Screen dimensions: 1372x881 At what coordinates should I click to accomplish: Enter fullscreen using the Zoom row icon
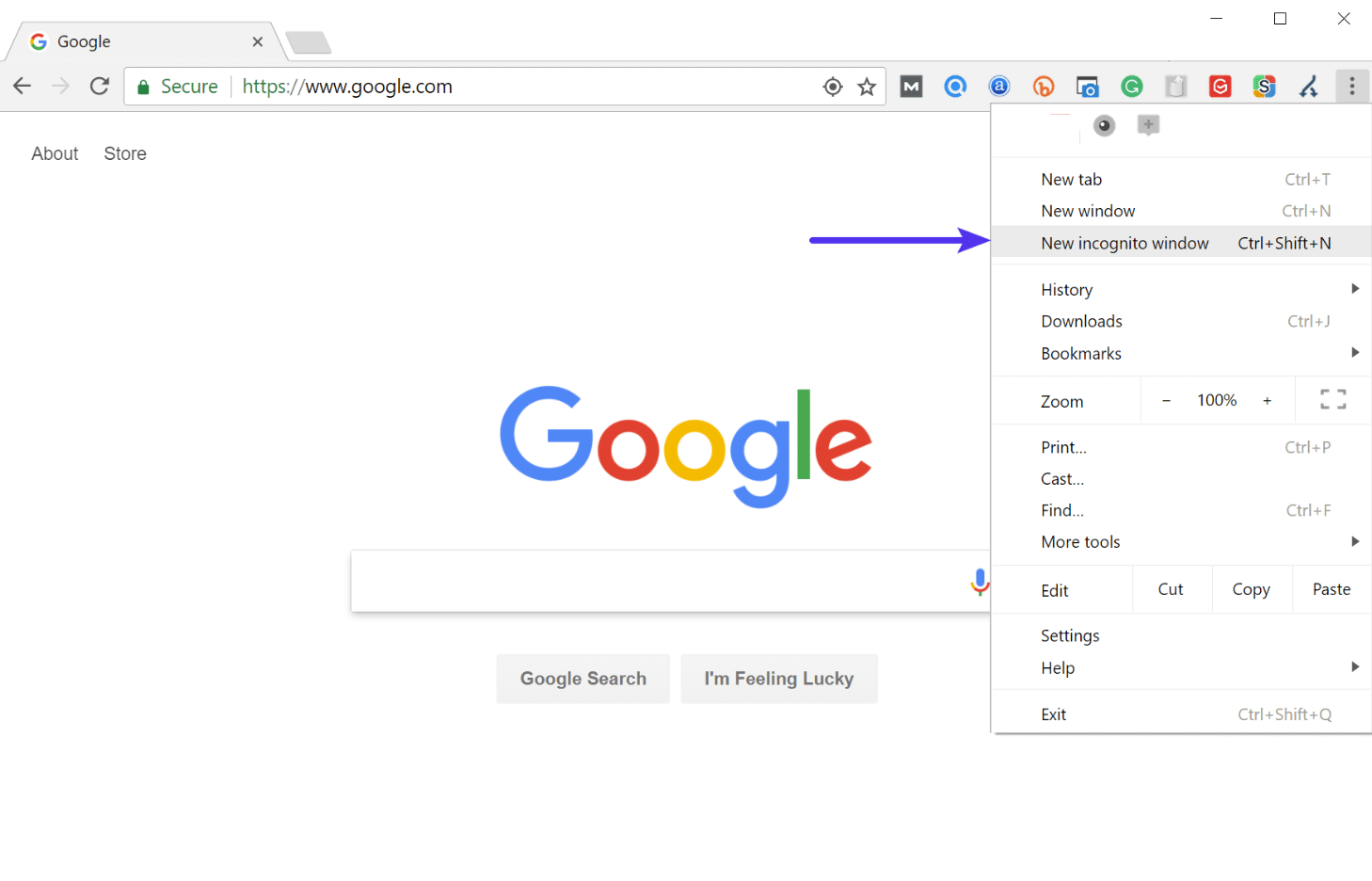coord(1333,400)
